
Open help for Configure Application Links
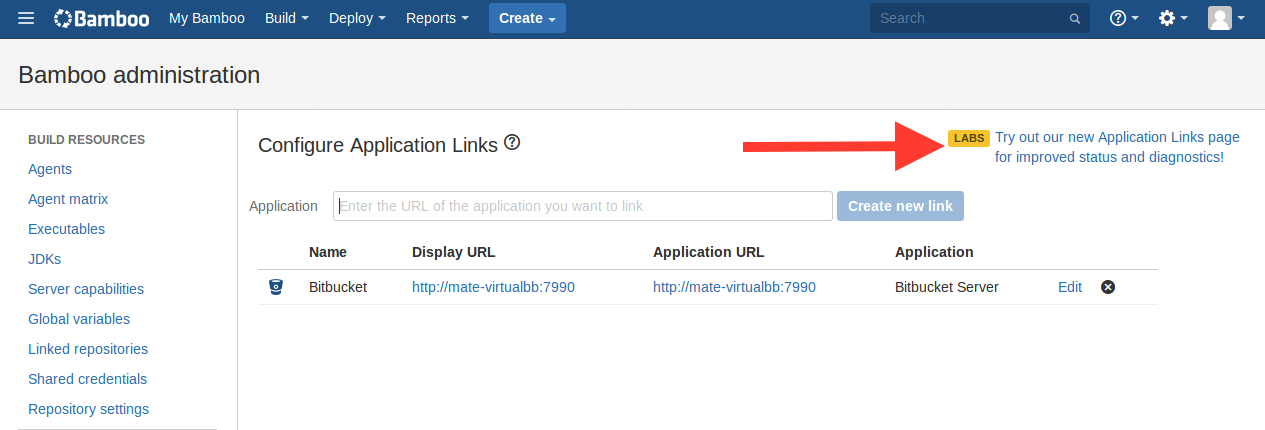(x=512, y=142)
